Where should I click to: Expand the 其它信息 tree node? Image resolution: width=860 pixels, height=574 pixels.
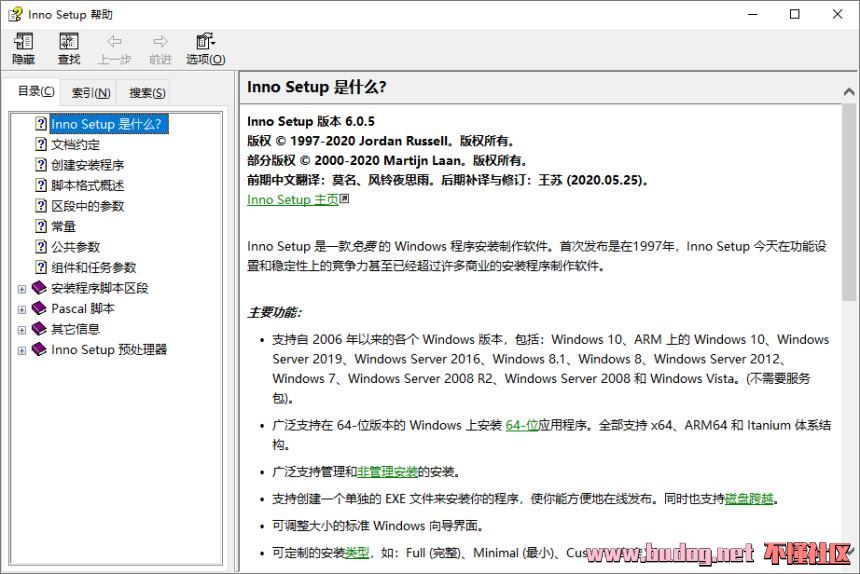pyautogui.click(x=22, y=329)
